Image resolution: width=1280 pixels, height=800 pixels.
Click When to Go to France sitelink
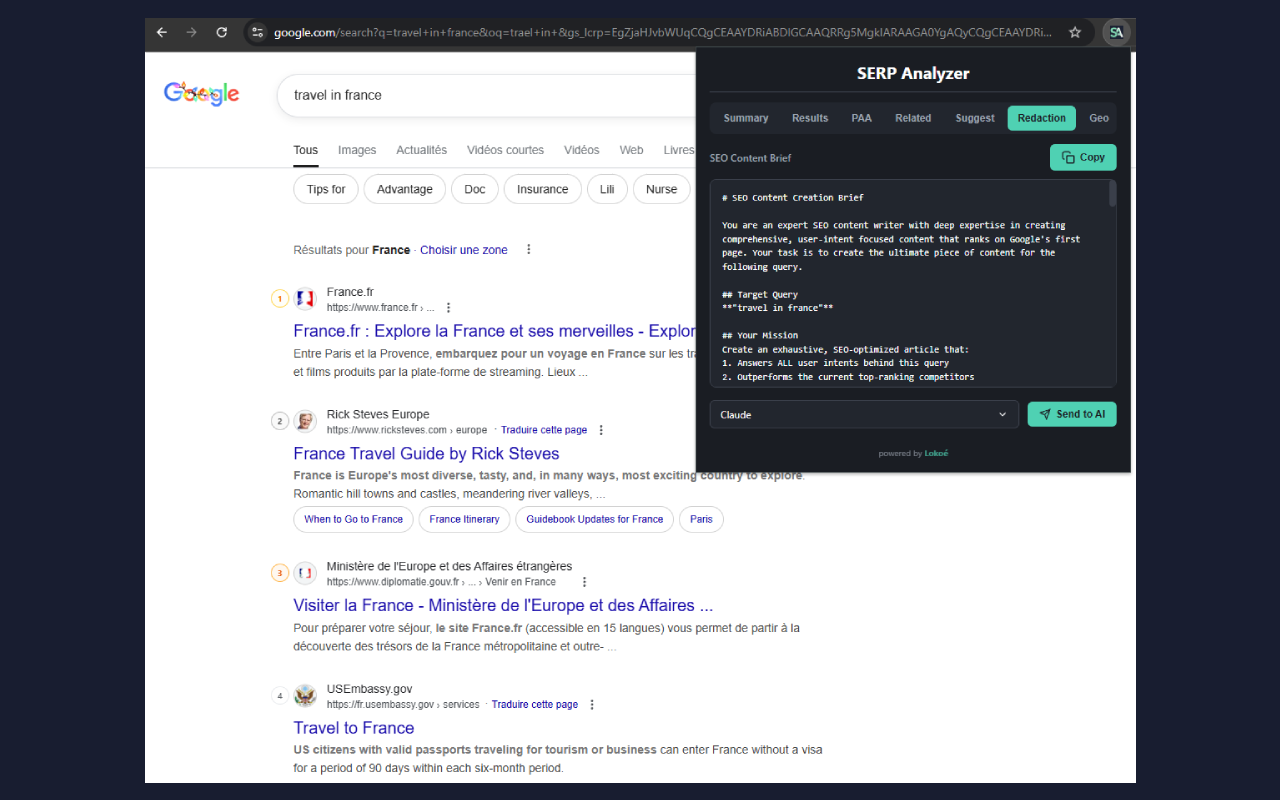[x=353, y=519]
